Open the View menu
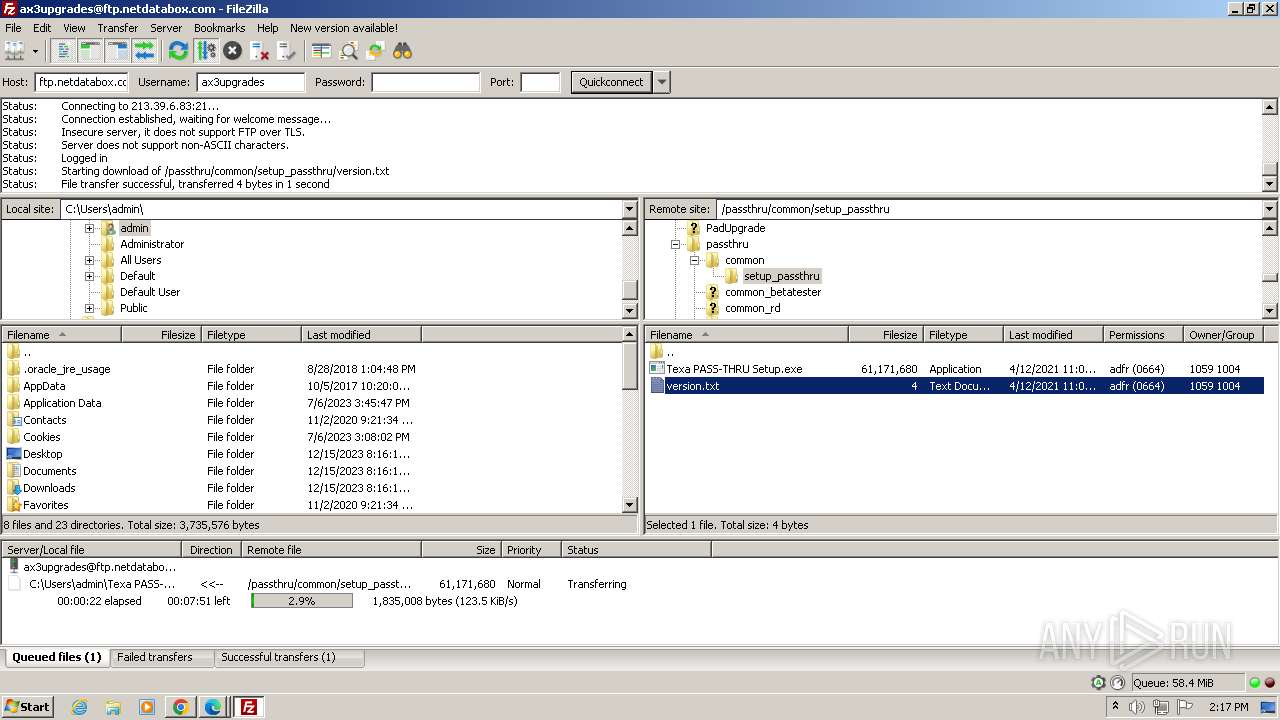 [x=74, y=28]
